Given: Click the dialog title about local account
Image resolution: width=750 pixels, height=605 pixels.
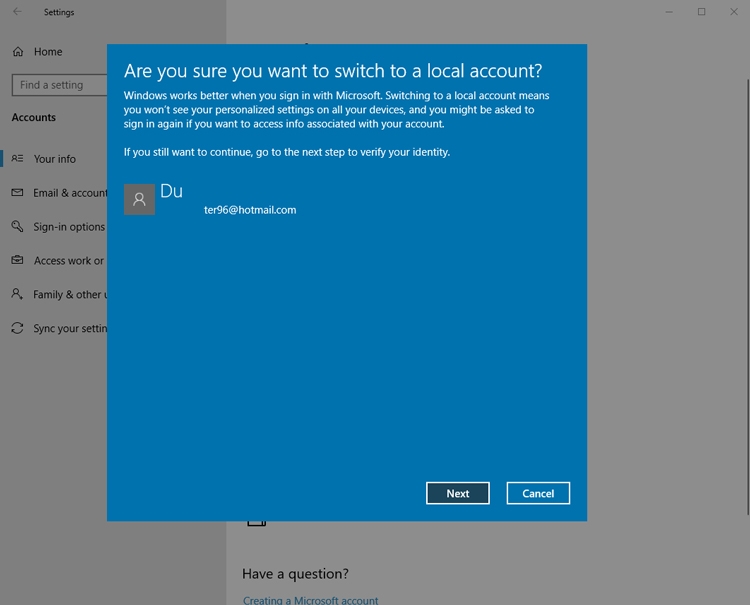Looking at the screenshot, I should 333,71.
